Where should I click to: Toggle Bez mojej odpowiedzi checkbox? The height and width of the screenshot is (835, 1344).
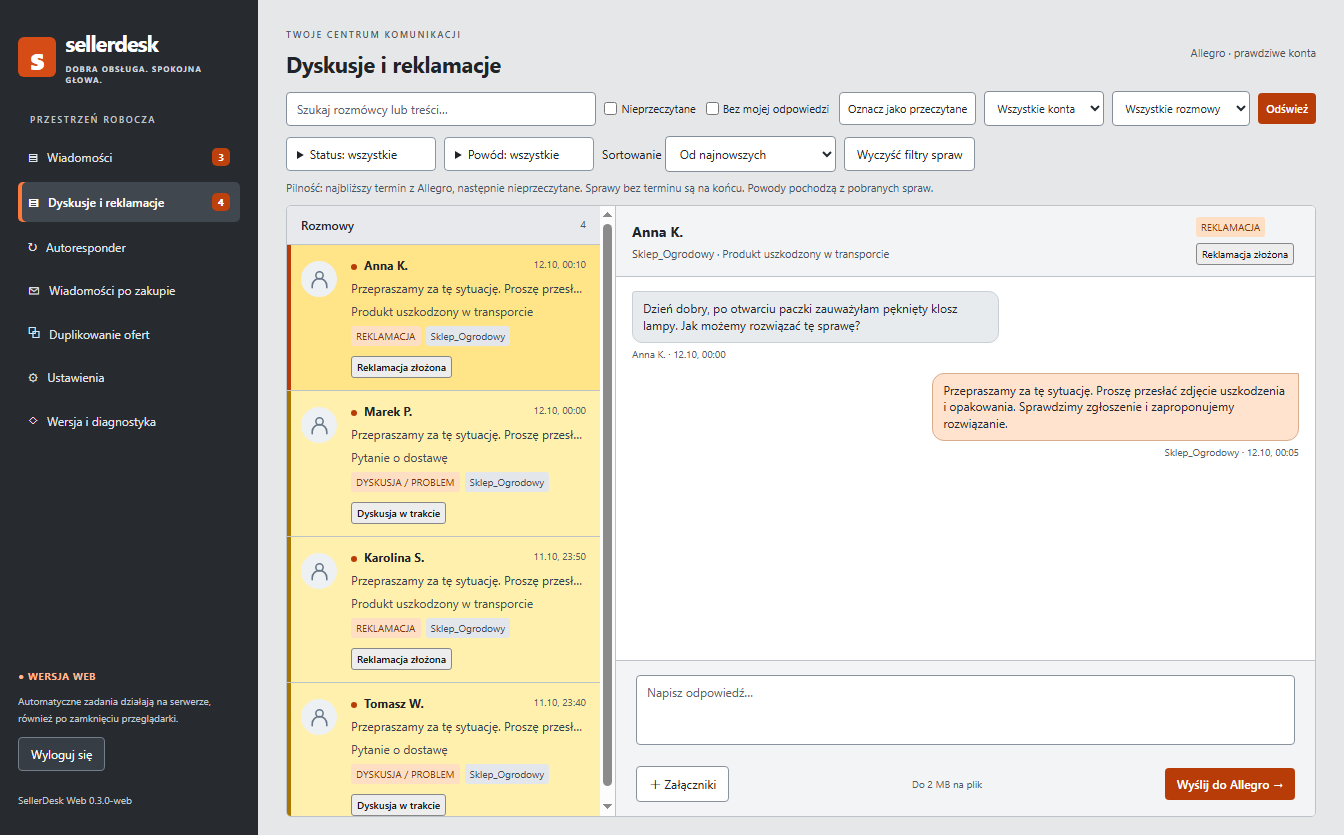coord(713,108)
